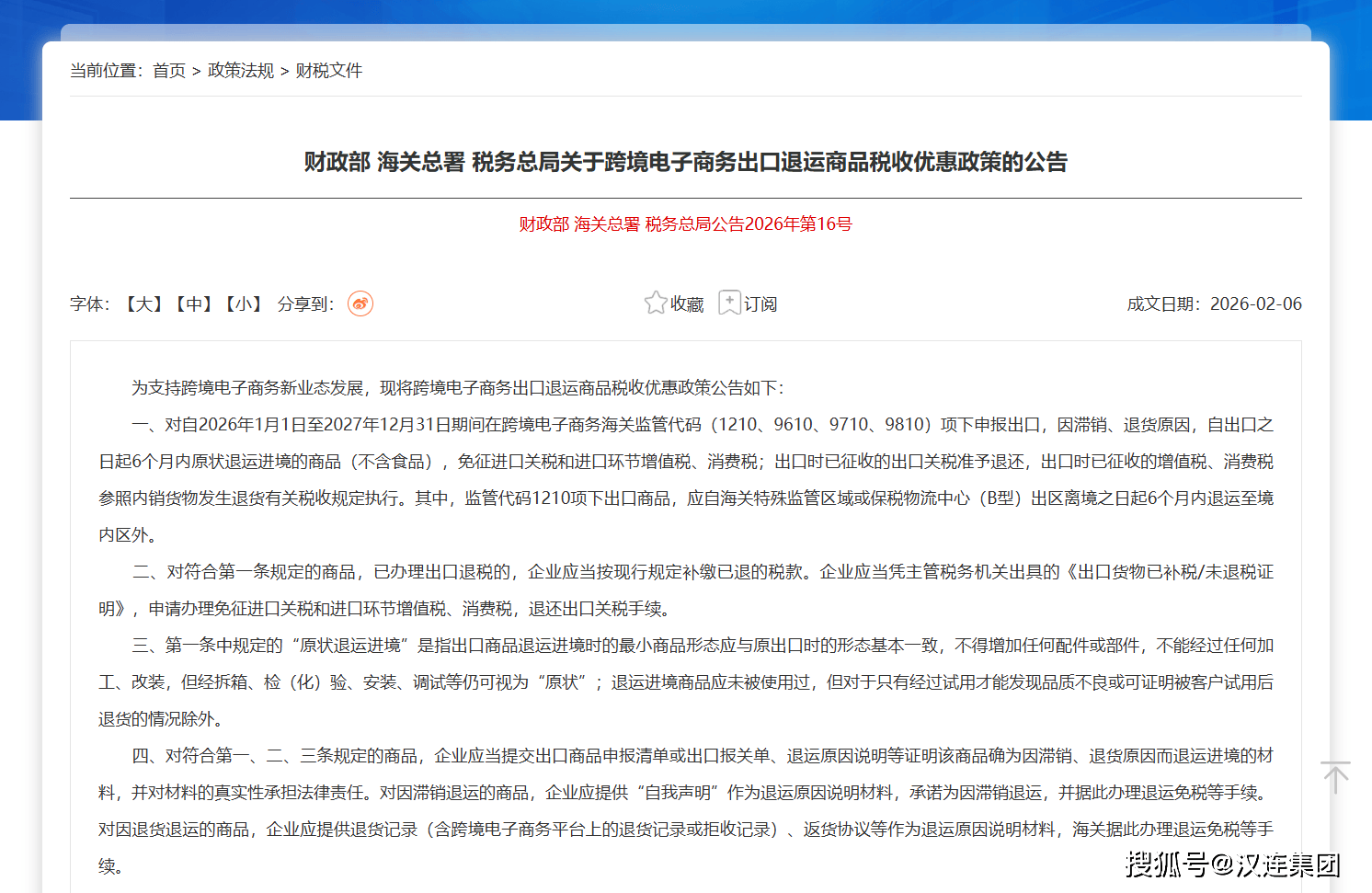Go to 首页 in the breadcrumb
Image resolution: width=1372 pixels, height=893 pixels.
(169, 71)
